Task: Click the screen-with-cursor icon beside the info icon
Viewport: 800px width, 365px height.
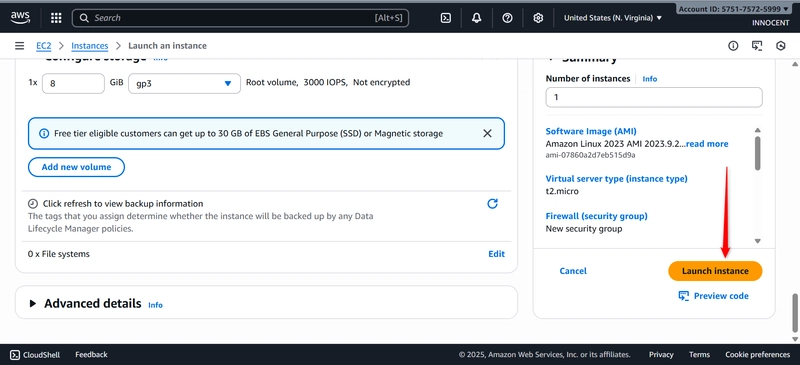Action: 757,46
